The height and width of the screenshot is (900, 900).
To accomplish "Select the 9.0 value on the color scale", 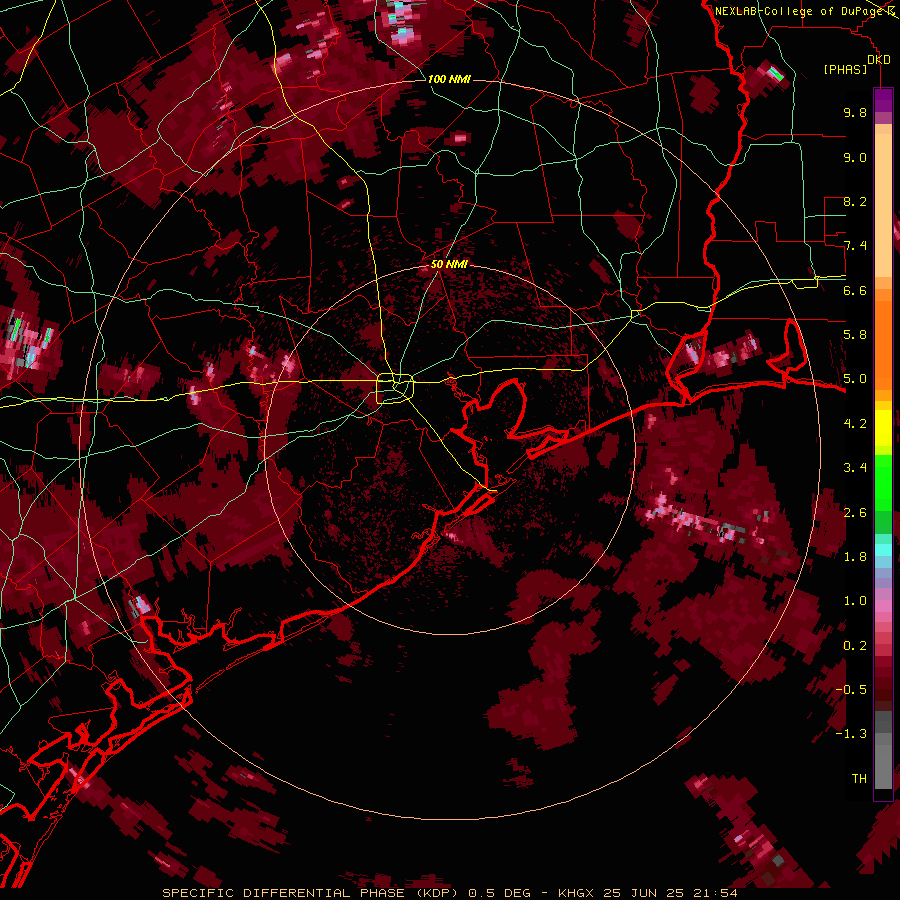I will [855, 158].
